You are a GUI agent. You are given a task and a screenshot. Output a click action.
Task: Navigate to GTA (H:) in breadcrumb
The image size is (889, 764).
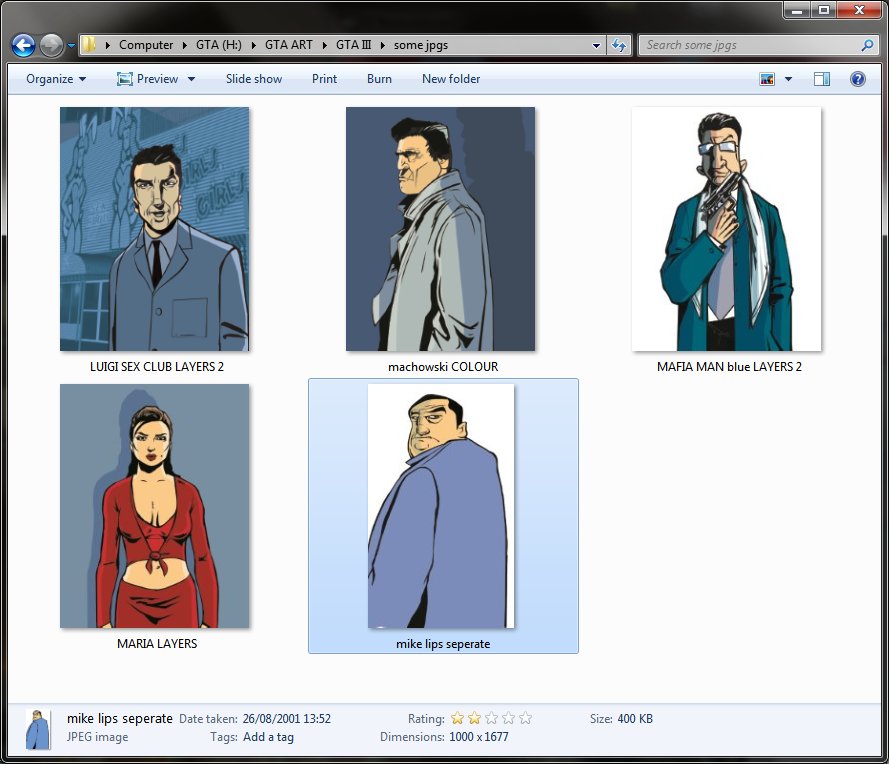point(218,45)
